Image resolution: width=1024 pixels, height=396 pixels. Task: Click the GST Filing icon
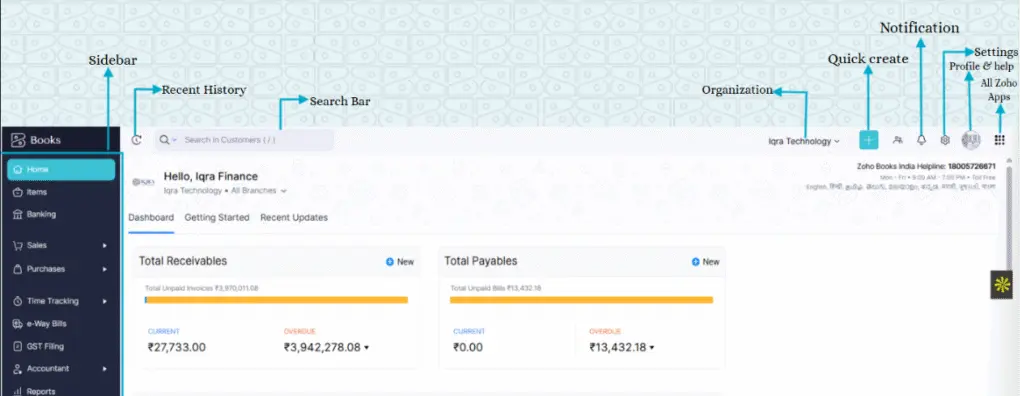(x=18, y=346)
